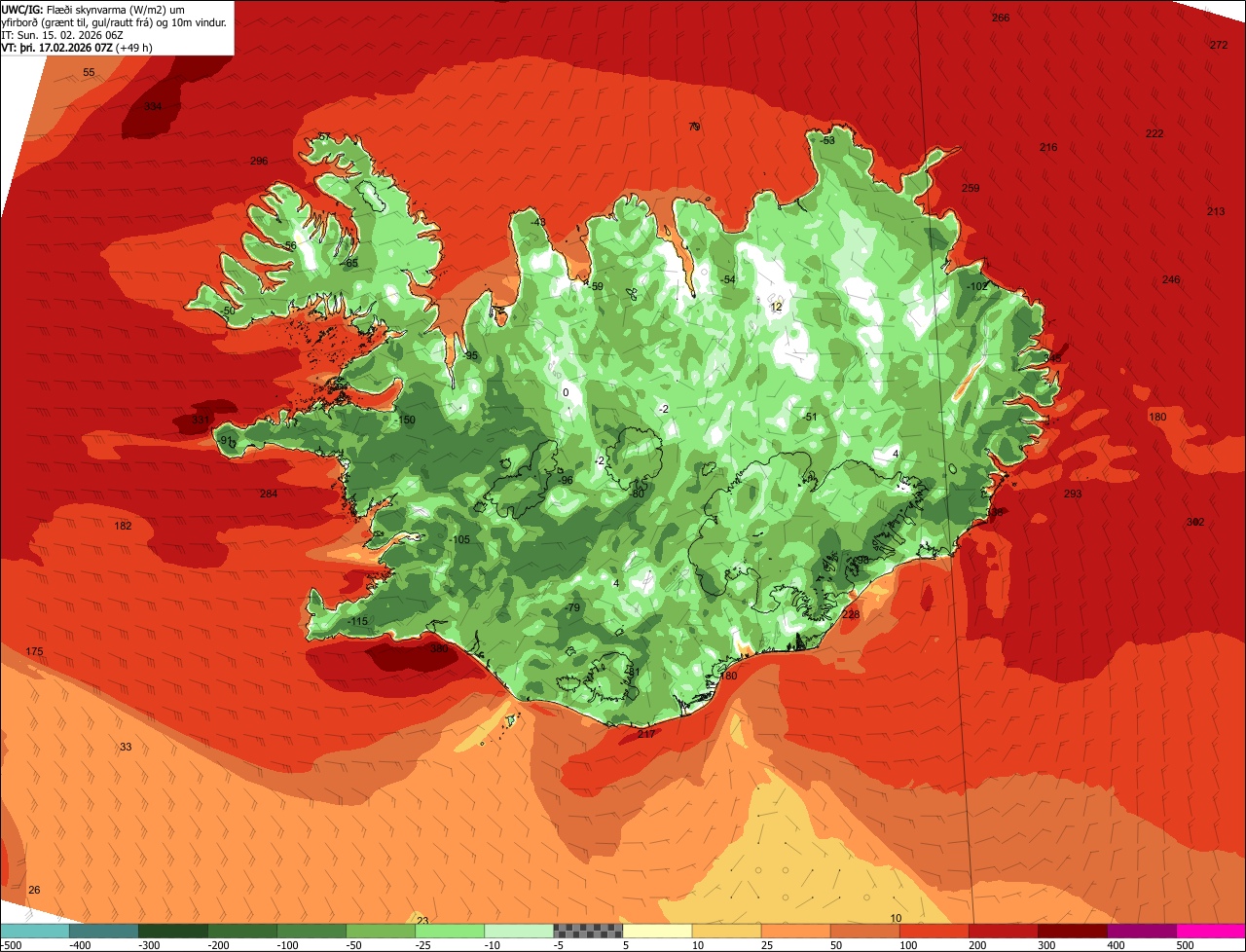This screenshot has height=952, width=1246.
Task: Click the pale yellow legend swatch between 5 and 10
Action: (x=657, y=932)
